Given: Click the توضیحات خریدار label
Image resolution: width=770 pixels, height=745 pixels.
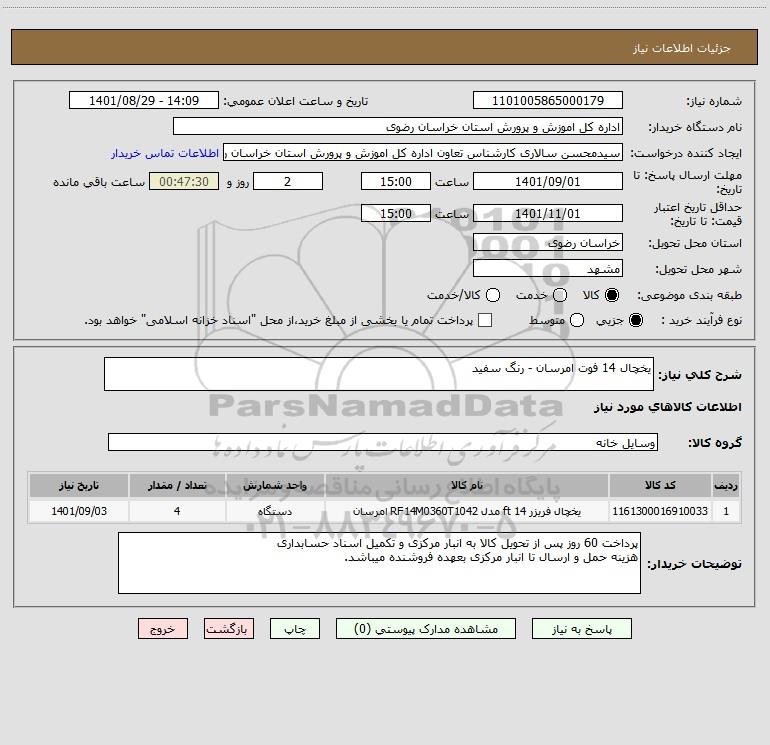Looking at the screenshot, I should (x=694, y=564).
